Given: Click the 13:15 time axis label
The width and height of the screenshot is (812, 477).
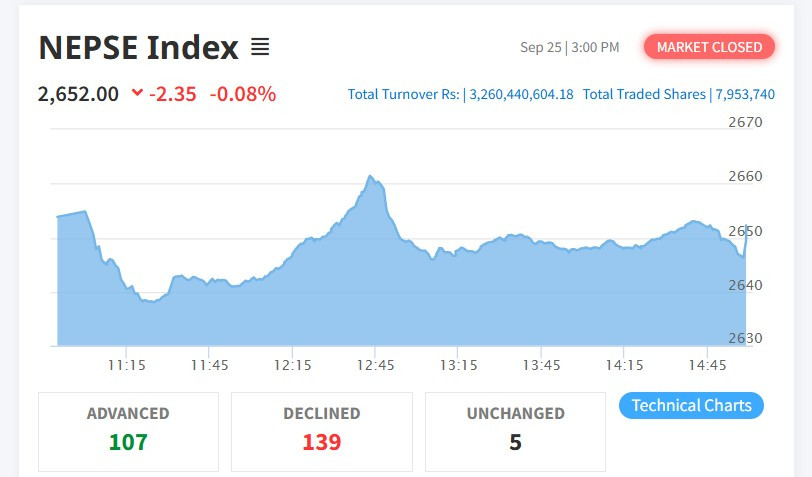Looking at the screenshot, I should click(458, 365).
